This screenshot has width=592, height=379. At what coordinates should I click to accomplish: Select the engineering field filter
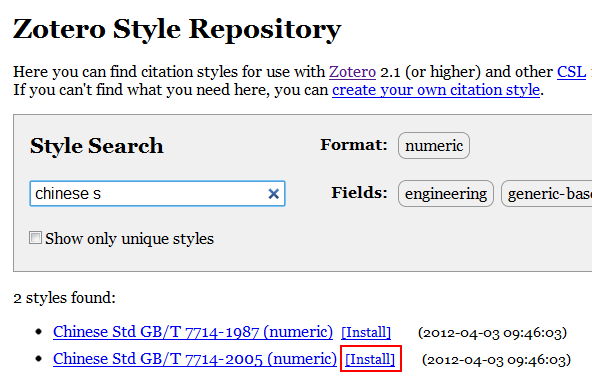tap(446, 194)
